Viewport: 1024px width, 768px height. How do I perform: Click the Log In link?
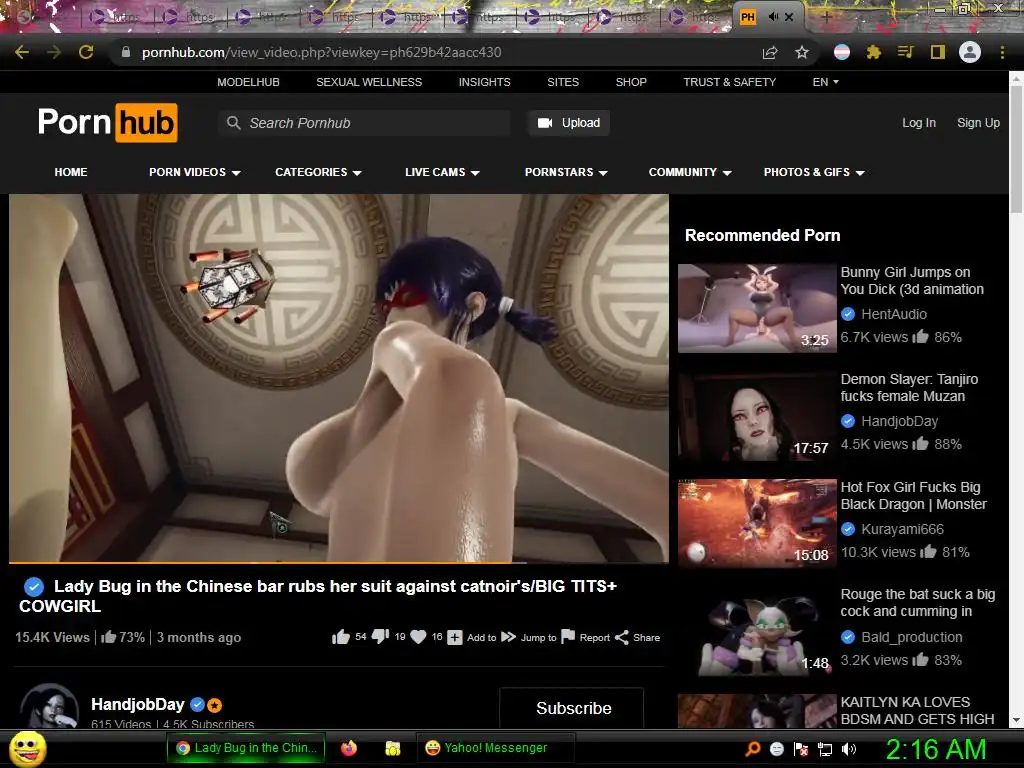tap(919, 123)
